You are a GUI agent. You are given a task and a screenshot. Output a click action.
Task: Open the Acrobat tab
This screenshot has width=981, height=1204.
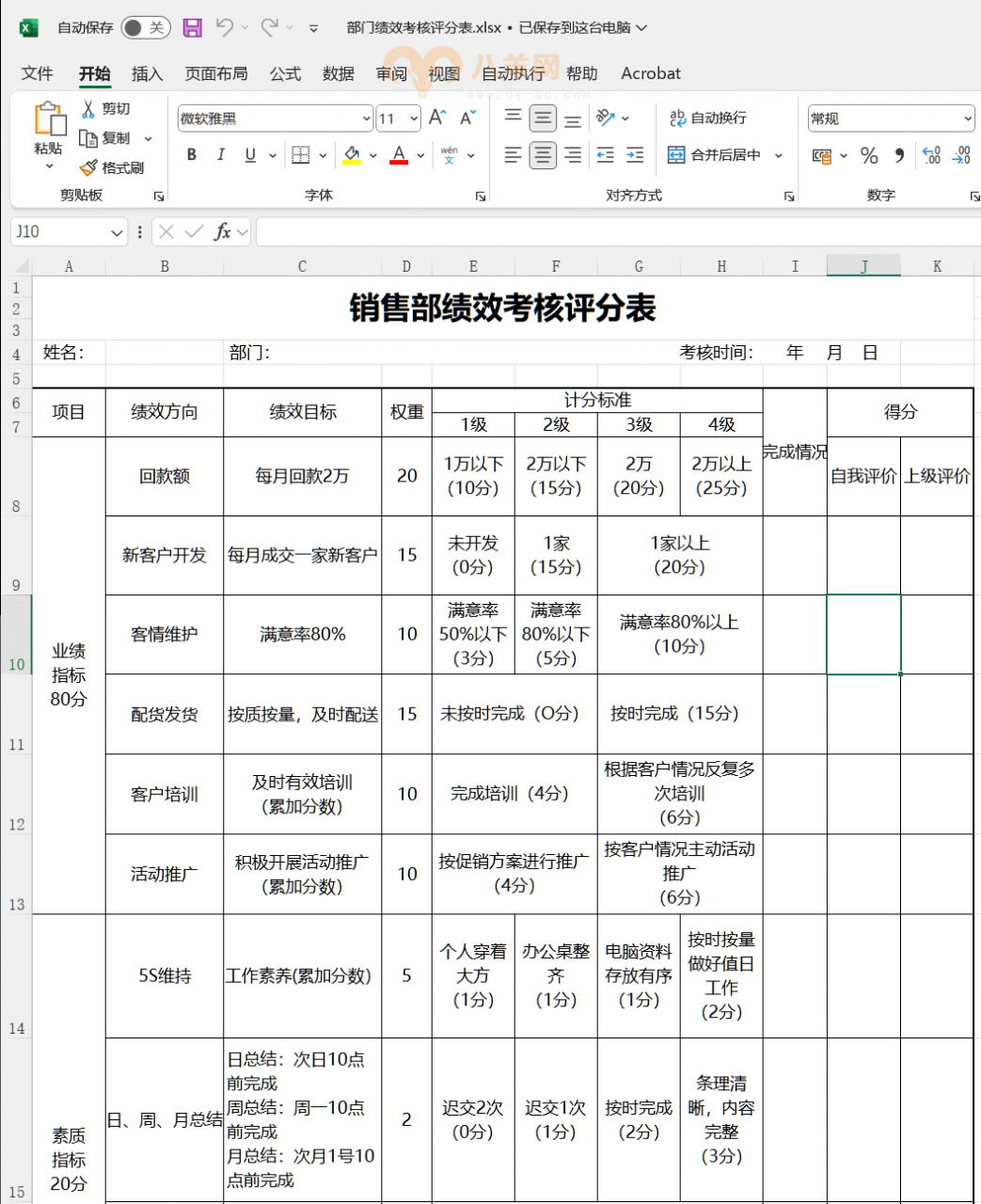click(x=651, y=73)
